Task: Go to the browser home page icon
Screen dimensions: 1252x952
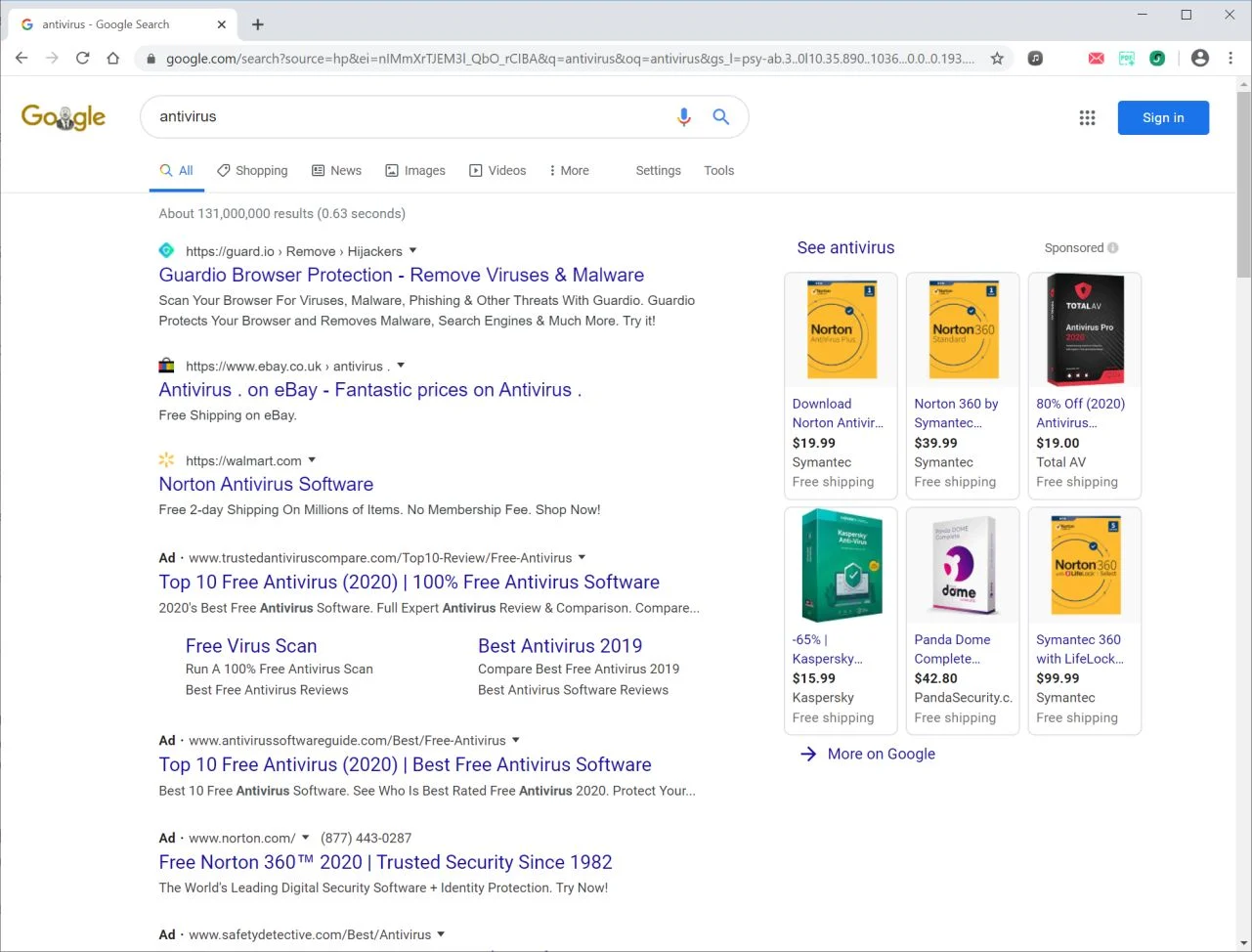Action: 113,59
